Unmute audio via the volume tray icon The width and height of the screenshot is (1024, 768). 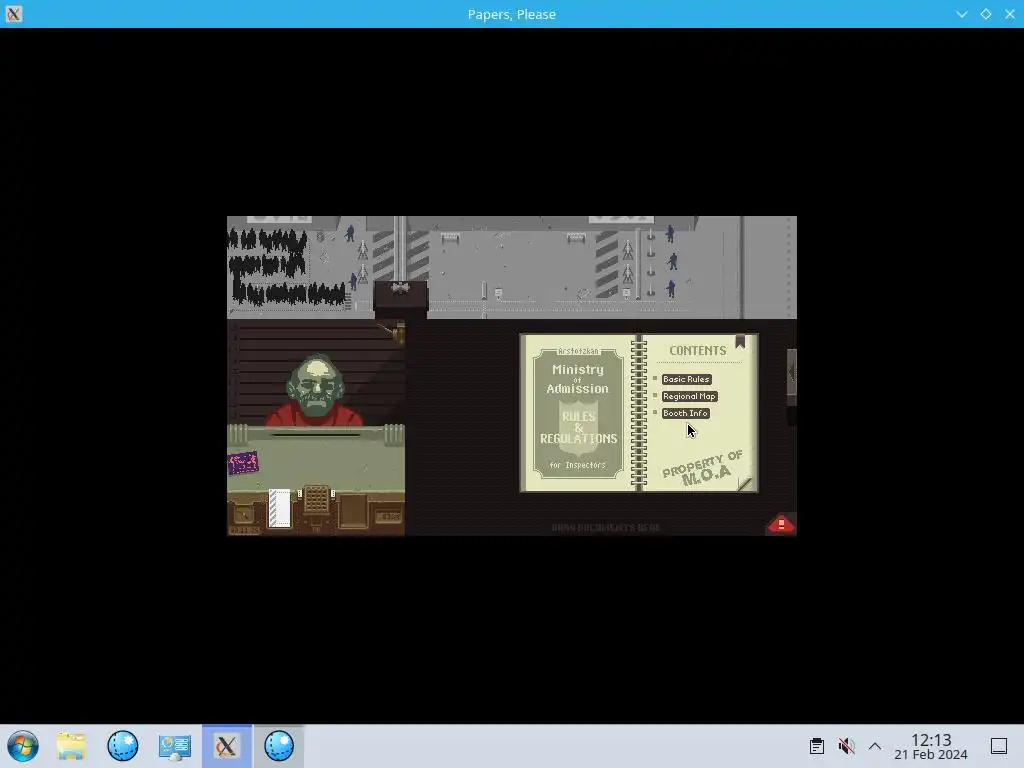click(846, 746)
